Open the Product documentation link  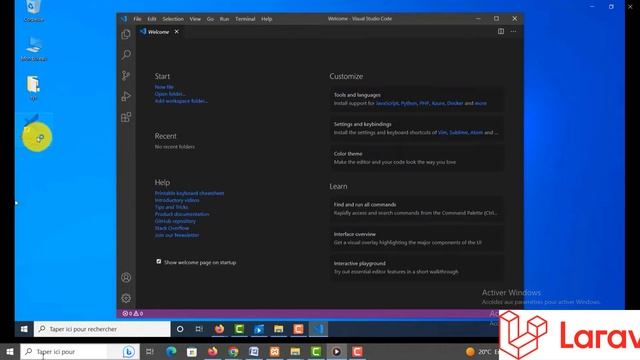click(x=182, y=214)
